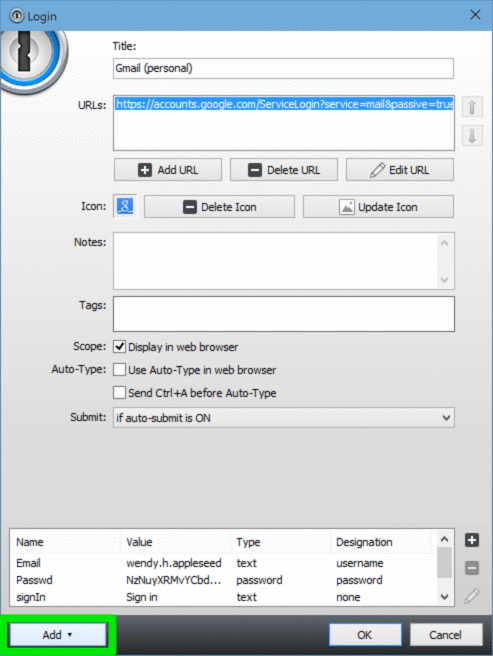Click Edit URL pencil button
Image resolution: width=493 pixels, height=656 pixels.
[x=400, y=170]
